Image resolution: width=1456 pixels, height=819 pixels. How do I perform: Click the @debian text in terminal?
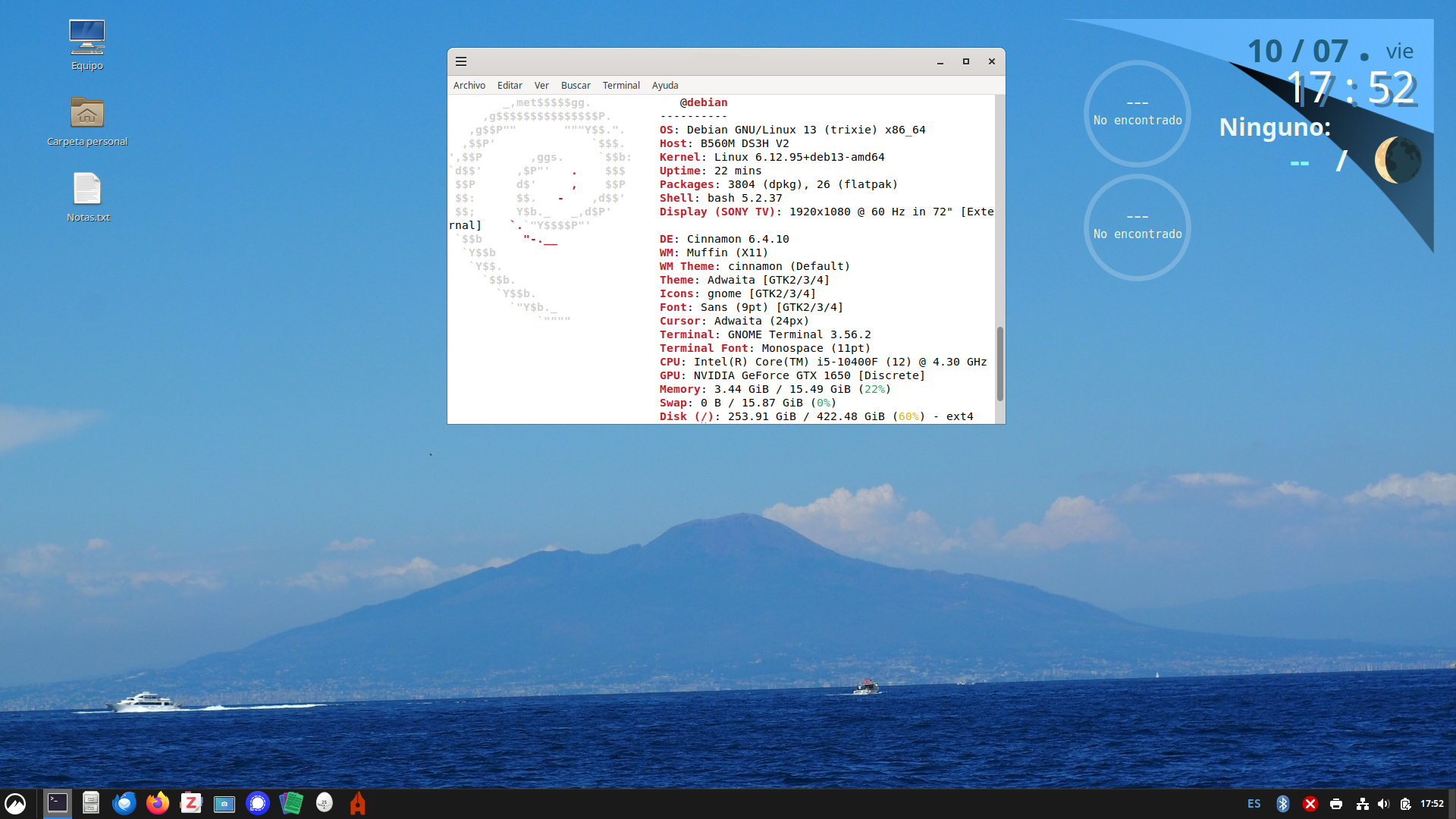coord(704,103)
